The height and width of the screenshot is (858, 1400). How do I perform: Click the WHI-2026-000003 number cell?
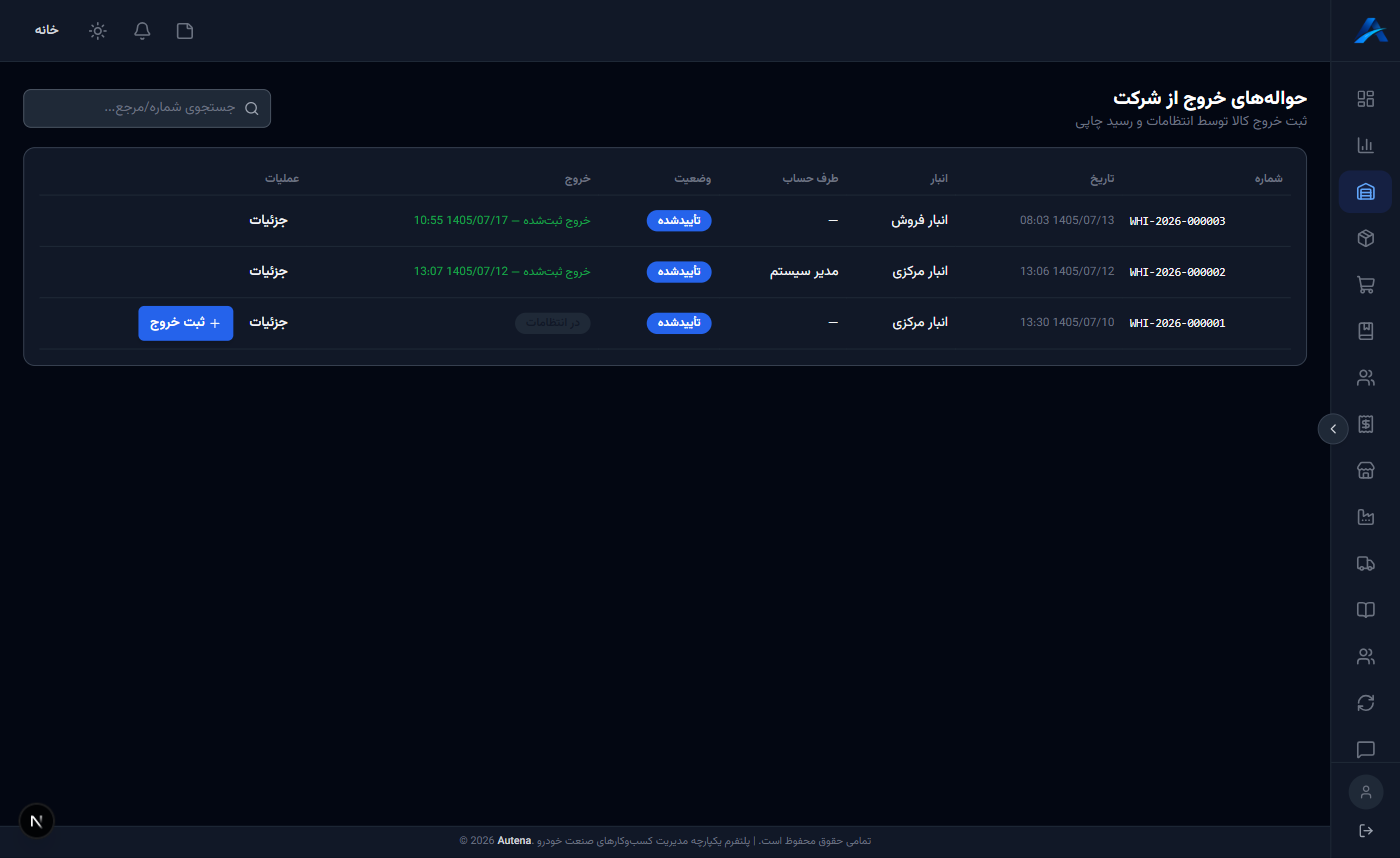point(1177,221)
